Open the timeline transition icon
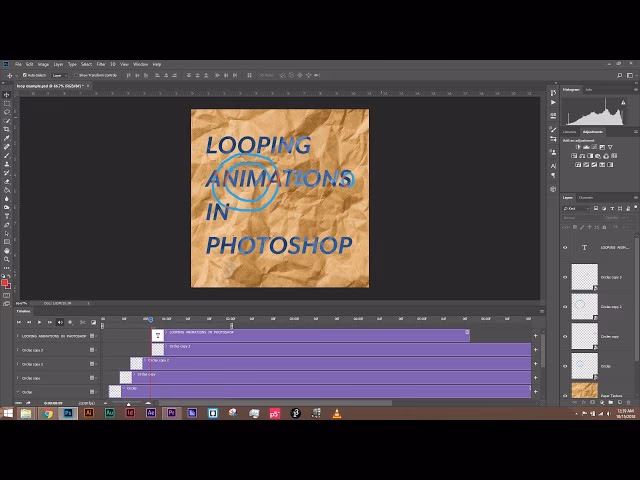Image resolution: width=640 pixels, height=480 pixels. (x=93, y=322)
